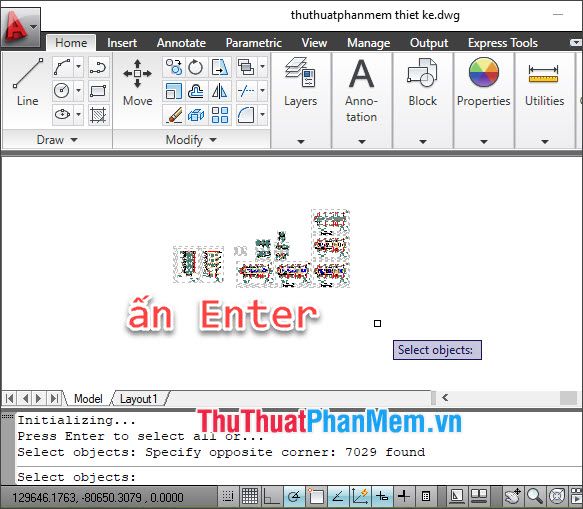Screen dimensions: 583x509
Task: Open the Zoom magnifier in status bar
Action: click(x=535, y=496)
